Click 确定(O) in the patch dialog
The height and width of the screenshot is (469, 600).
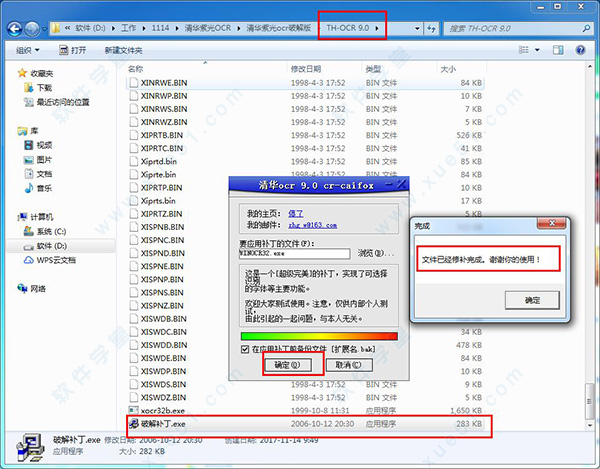coord(287,365)
